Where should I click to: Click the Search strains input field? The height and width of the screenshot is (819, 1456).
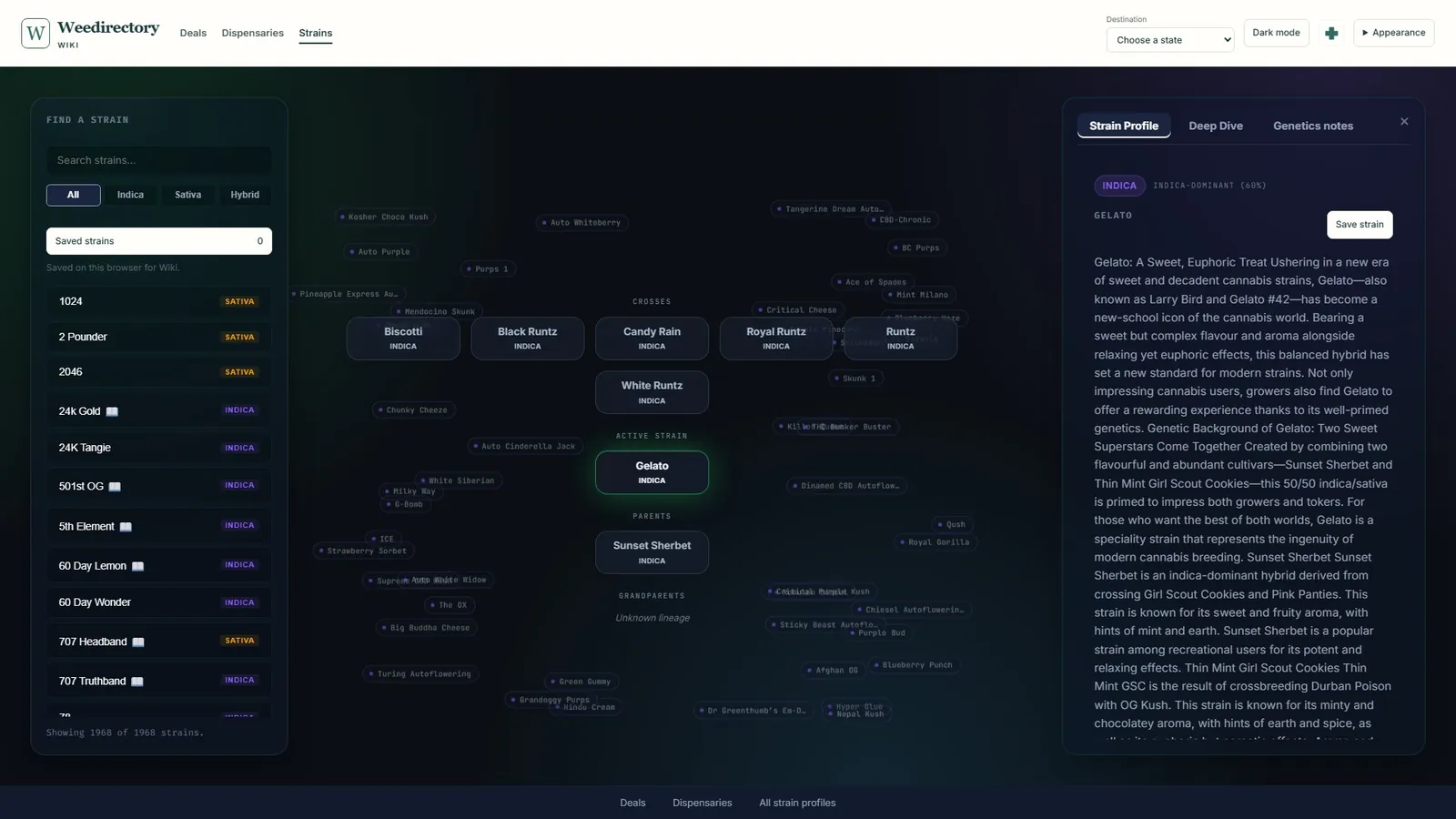pos(159,160)
